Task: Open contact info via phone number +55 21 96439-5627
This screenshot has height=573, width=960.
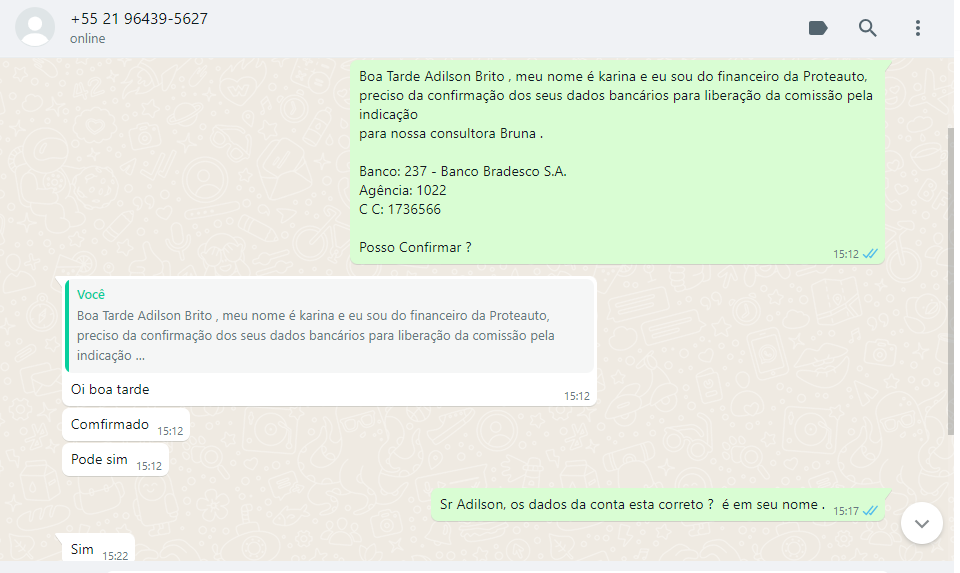Action: pyautogui.click(x=139, y=19)
